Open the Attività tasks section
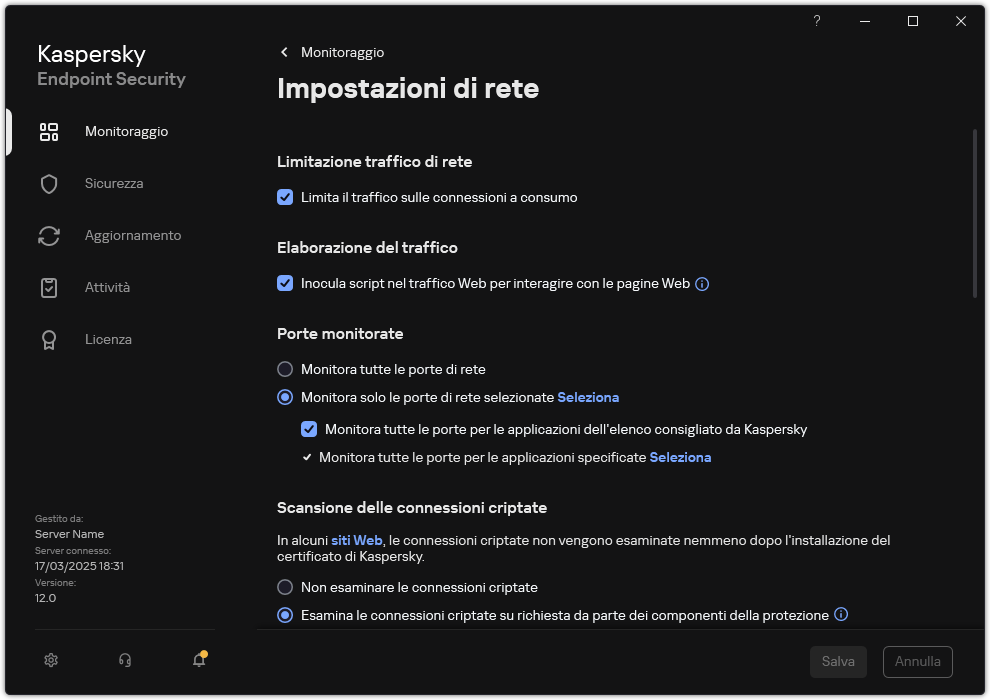 pos(48,287)
